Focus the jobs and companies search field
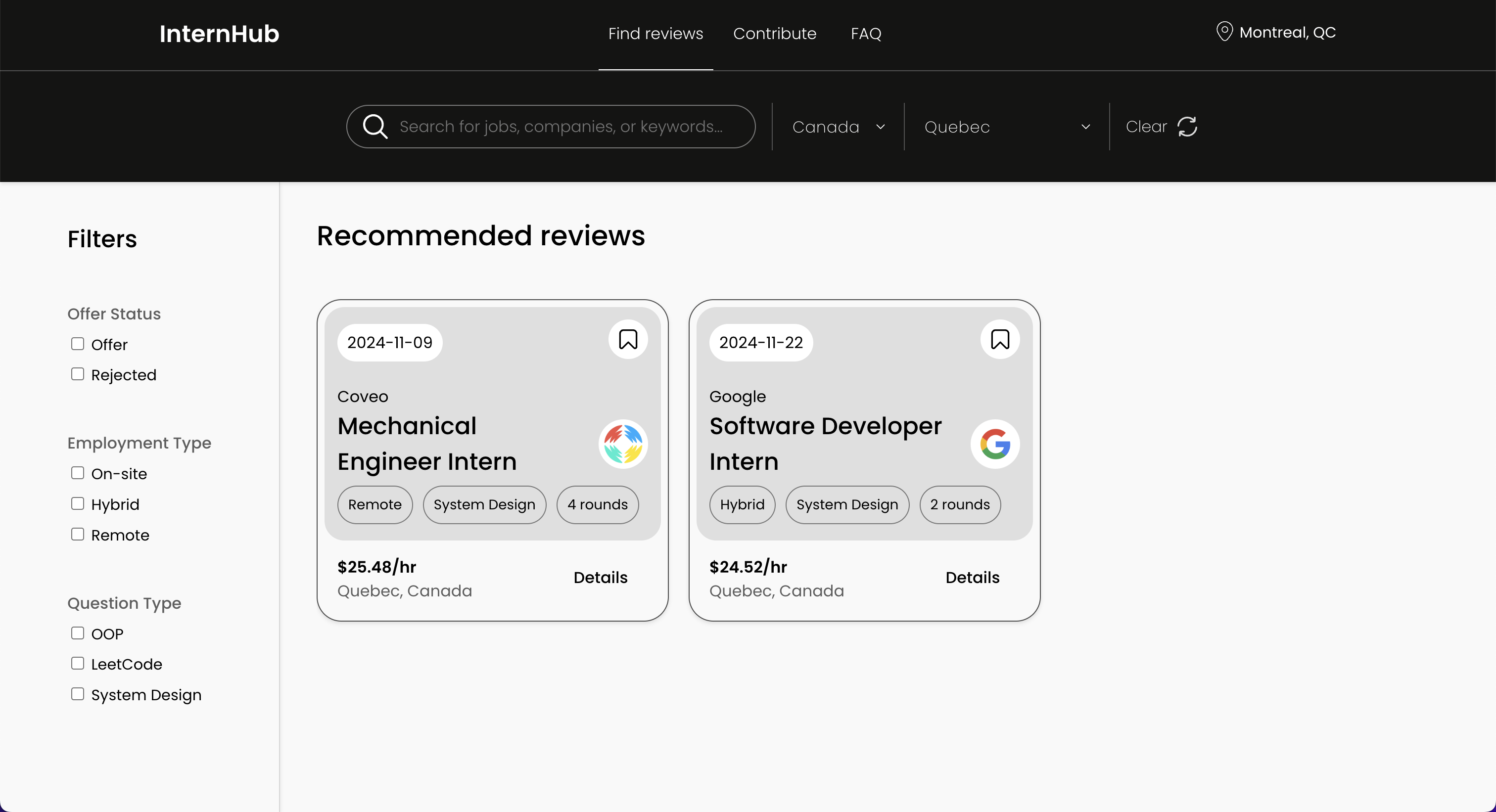Image resolution: width=1496 pixels, height=812 pixels. (561, 127)
